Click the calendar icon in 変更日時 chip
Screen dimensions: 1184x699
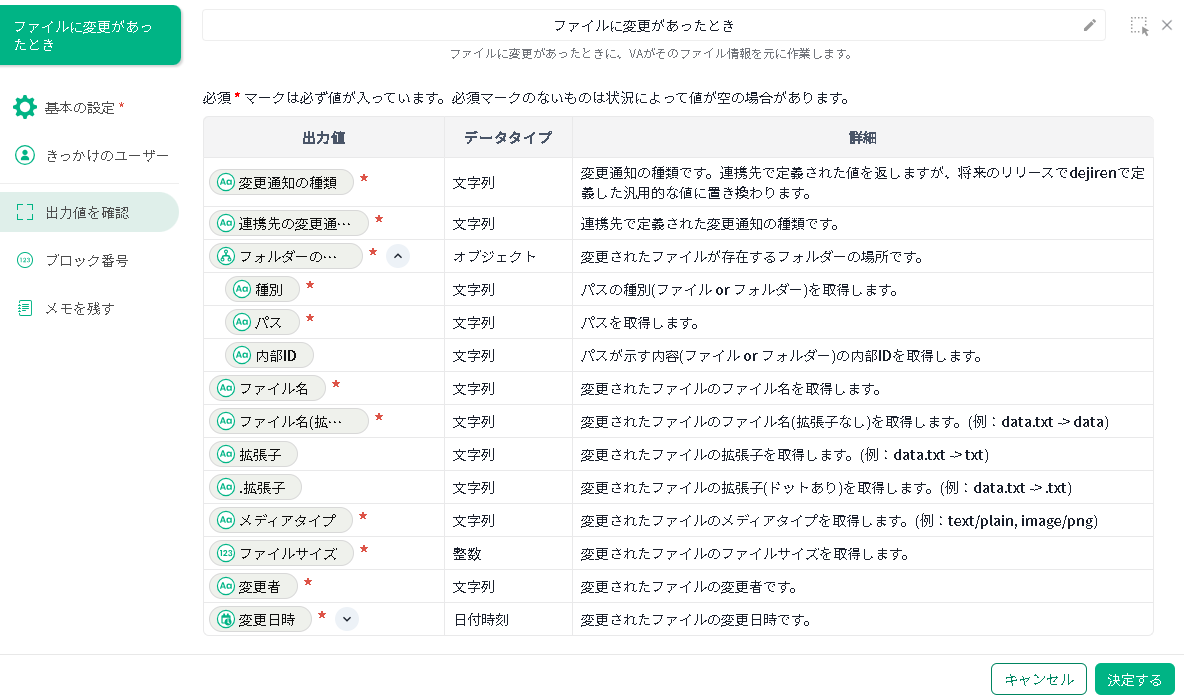[x=226, y=619]
